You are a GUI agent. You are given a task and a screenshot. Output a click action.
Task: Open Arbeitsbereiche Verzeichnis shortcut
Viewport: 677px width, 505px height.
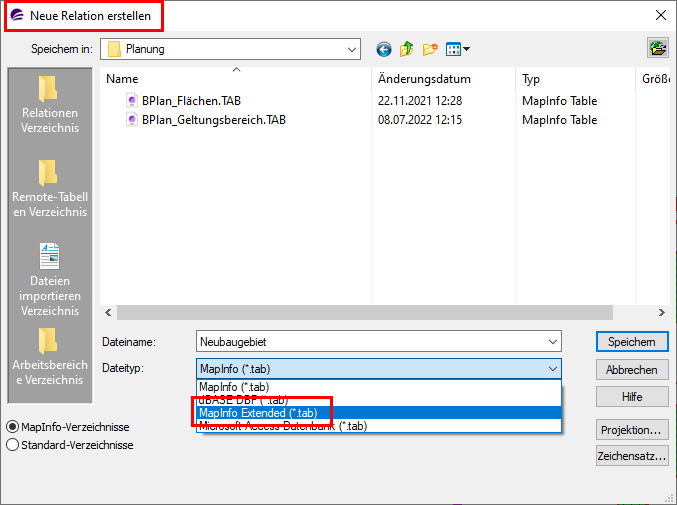click(49, 356)
